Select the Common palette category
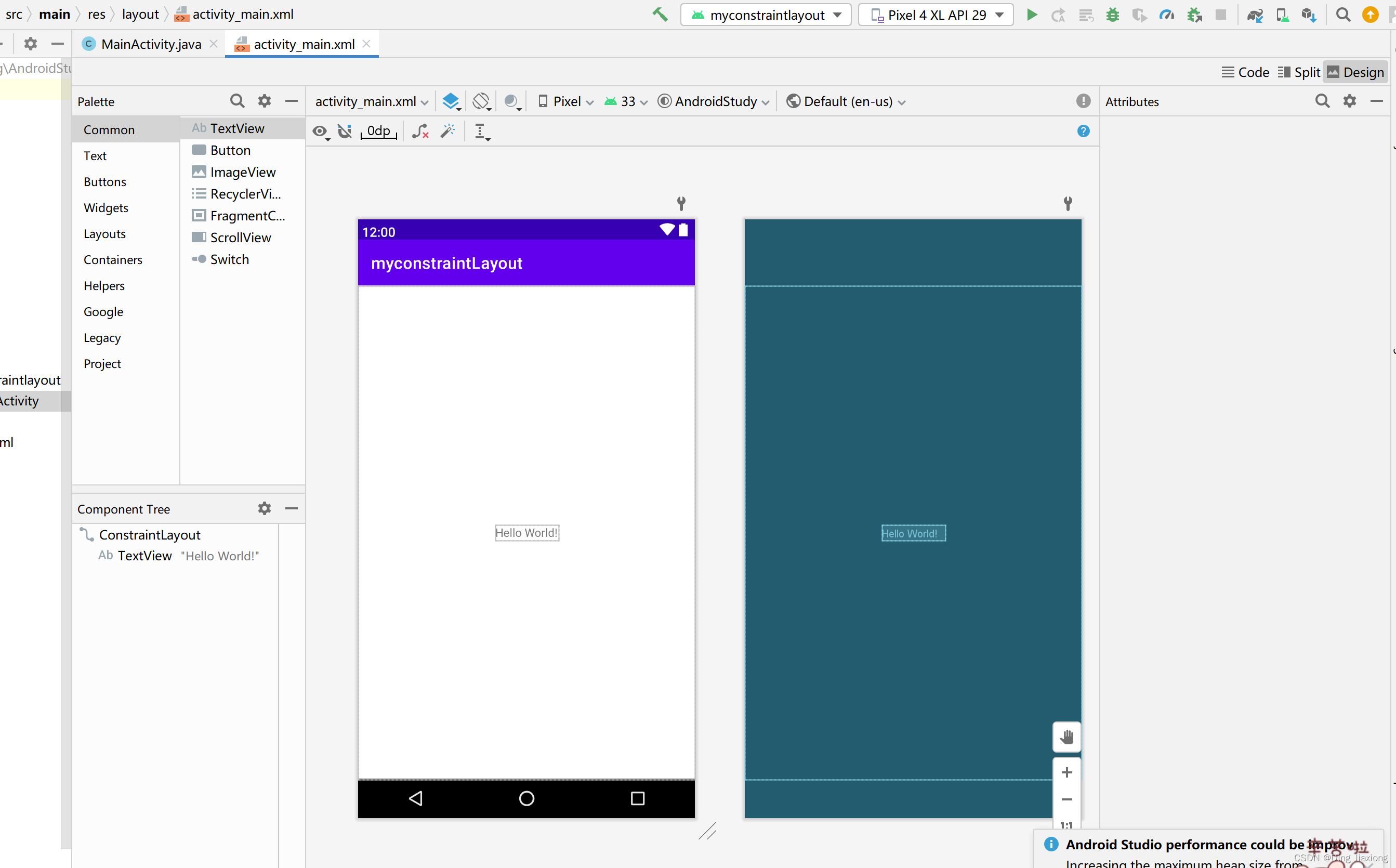 click(126, 130)
